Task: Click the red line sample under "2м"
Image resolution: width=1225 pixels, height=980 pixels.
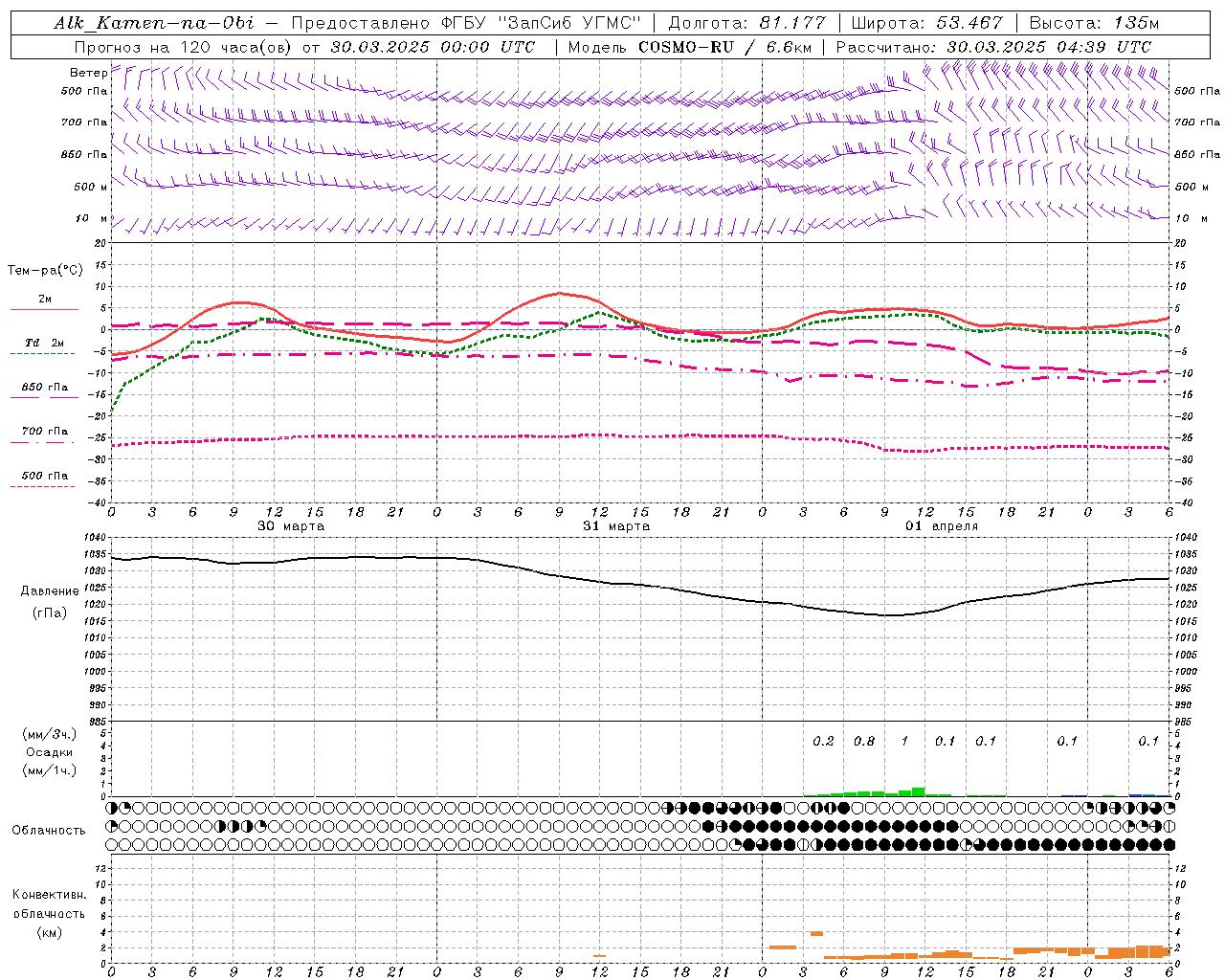Action: pos(44,310)
